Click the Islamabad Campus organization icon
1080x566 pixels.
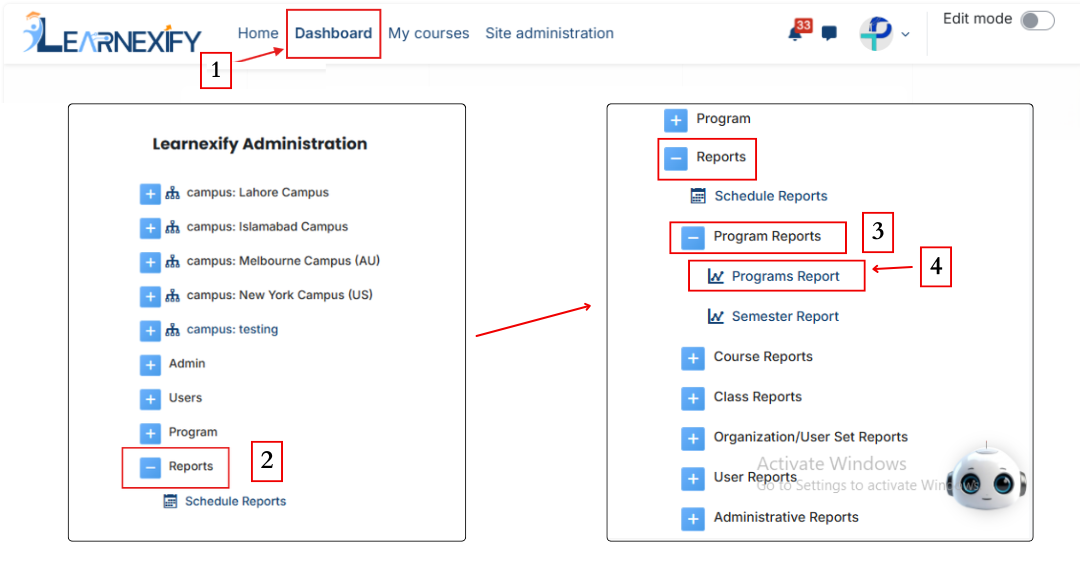[x=173, y=227]
